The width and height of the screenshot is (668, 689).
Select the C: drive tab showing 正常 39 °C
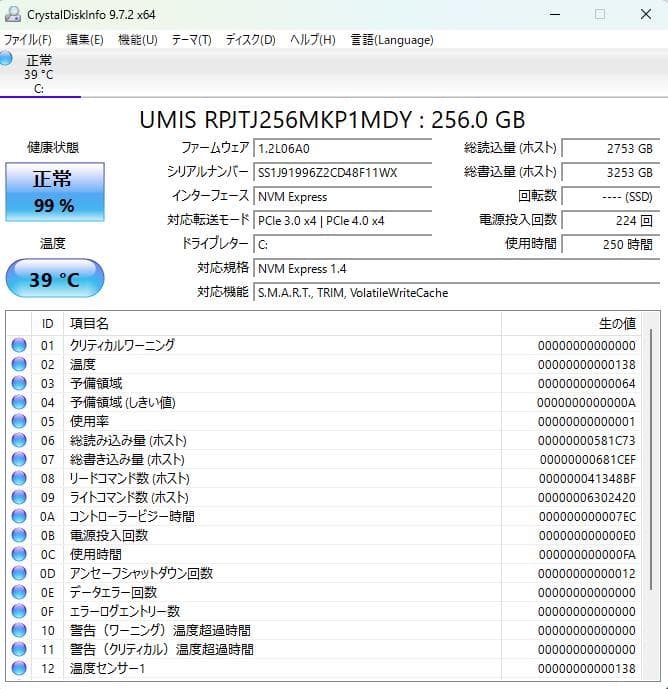click(40, 73)
